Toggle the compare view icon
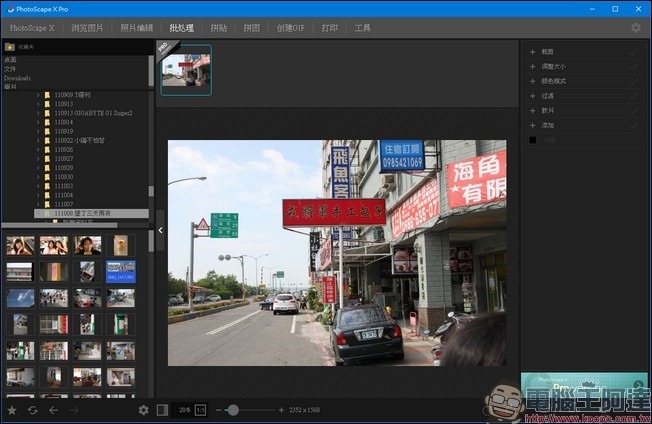The height and width of the screenshot is (424, 652). pyautogui.click(x=163, y=410)
